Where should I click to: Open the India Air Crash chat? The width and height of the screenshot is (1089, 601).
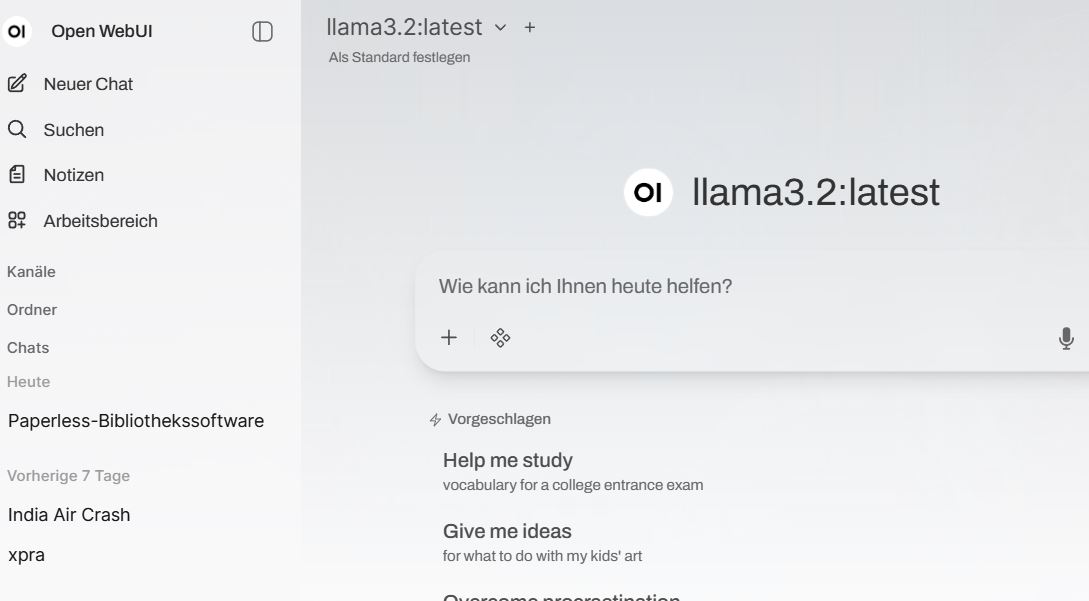tap(69, 515)
